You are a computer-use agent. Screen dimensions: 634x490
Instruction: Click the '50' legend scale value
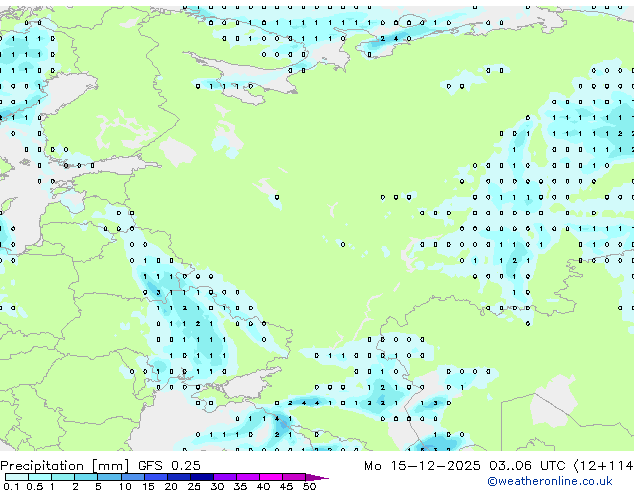309,486
